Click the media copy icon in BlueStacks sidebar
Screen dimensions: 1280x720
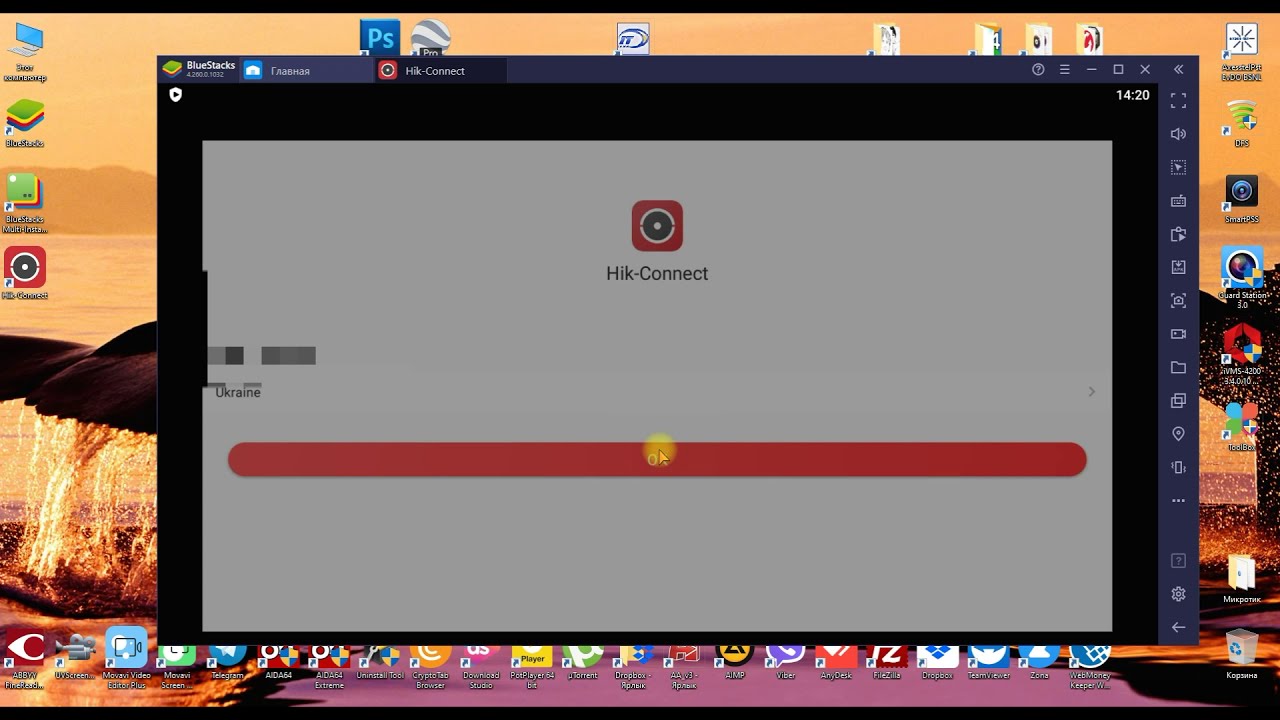[1178, 234]
